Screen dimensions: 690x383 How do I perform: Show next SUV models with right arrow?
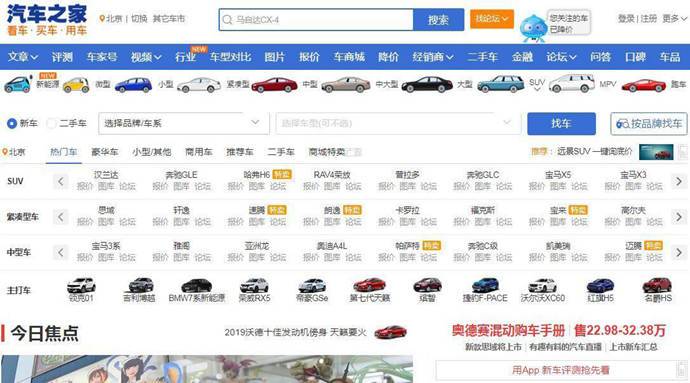[679, 181]
